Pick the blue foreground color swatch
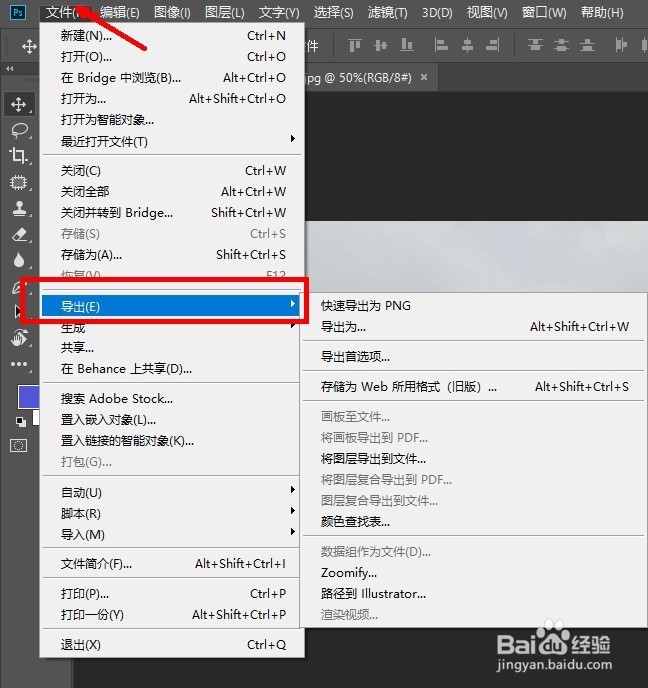 click(x=29, y=396)
